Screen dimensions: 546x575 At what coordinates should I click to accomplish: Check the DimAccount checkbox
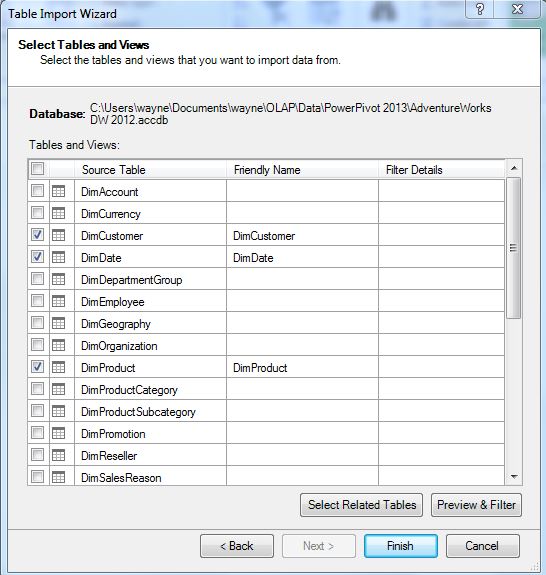click(x=37, y=191)
